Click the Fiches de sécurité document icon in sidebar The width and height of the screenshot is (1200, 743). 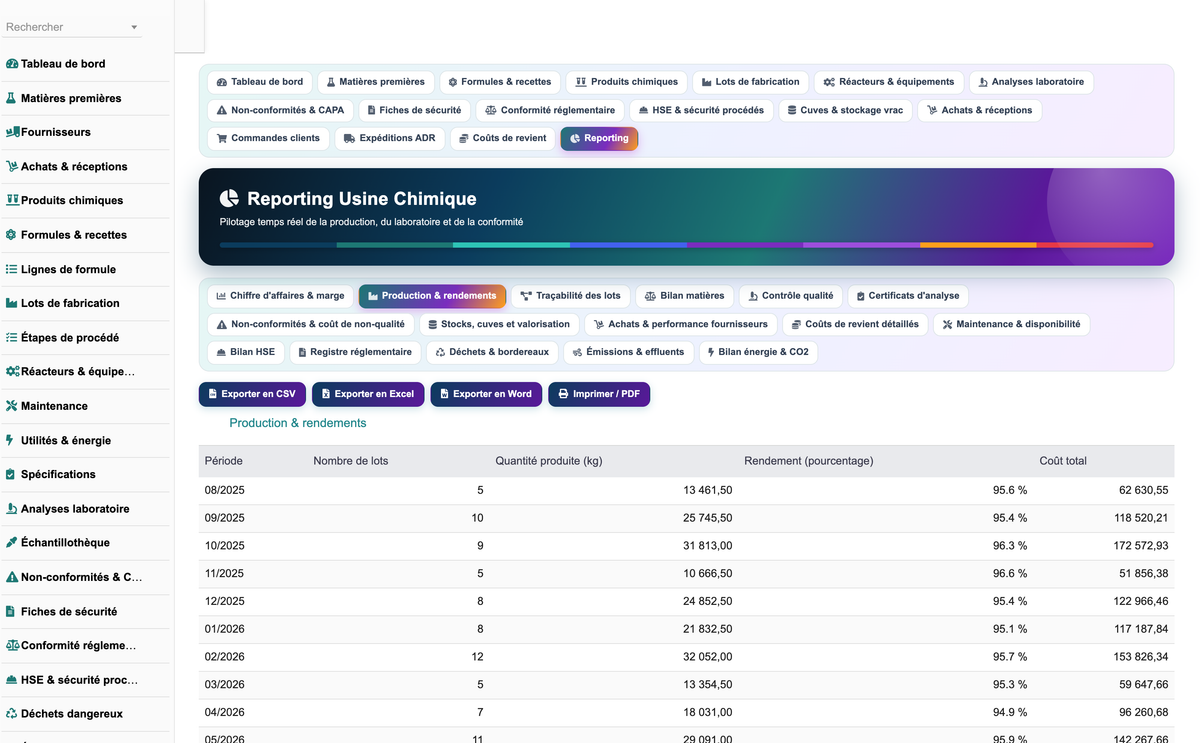[x=11, y=611]
